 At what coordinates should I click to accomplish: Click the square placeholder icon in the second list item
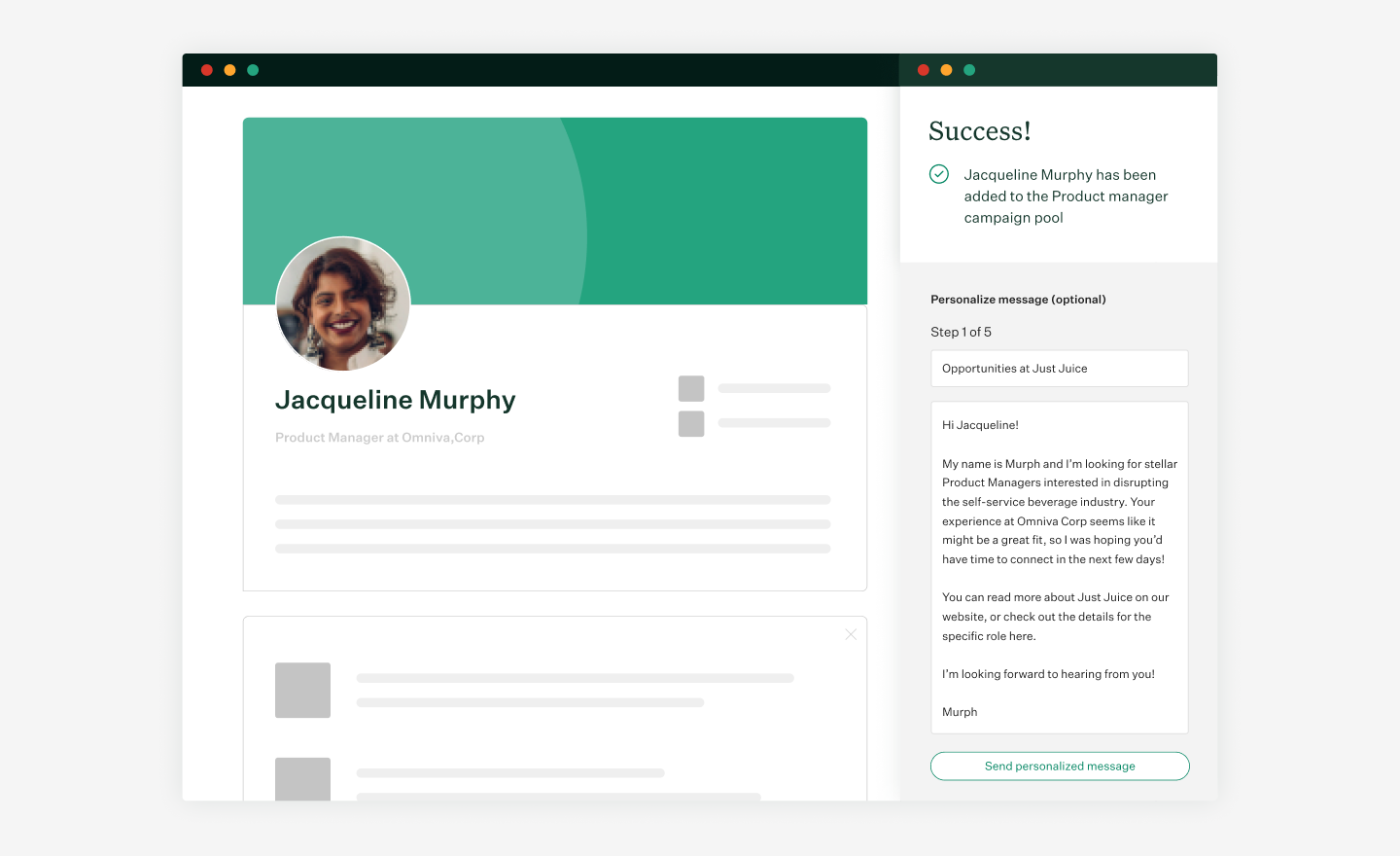[x=302, y=779]
